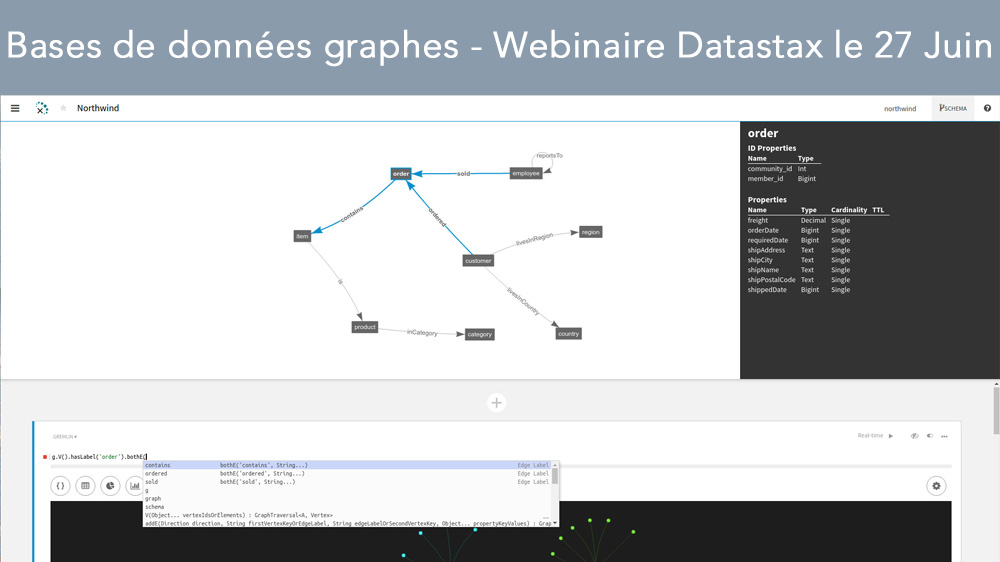Toggle cell visibility eye icon
1000x562 pixels.
(x=914, y=436)
